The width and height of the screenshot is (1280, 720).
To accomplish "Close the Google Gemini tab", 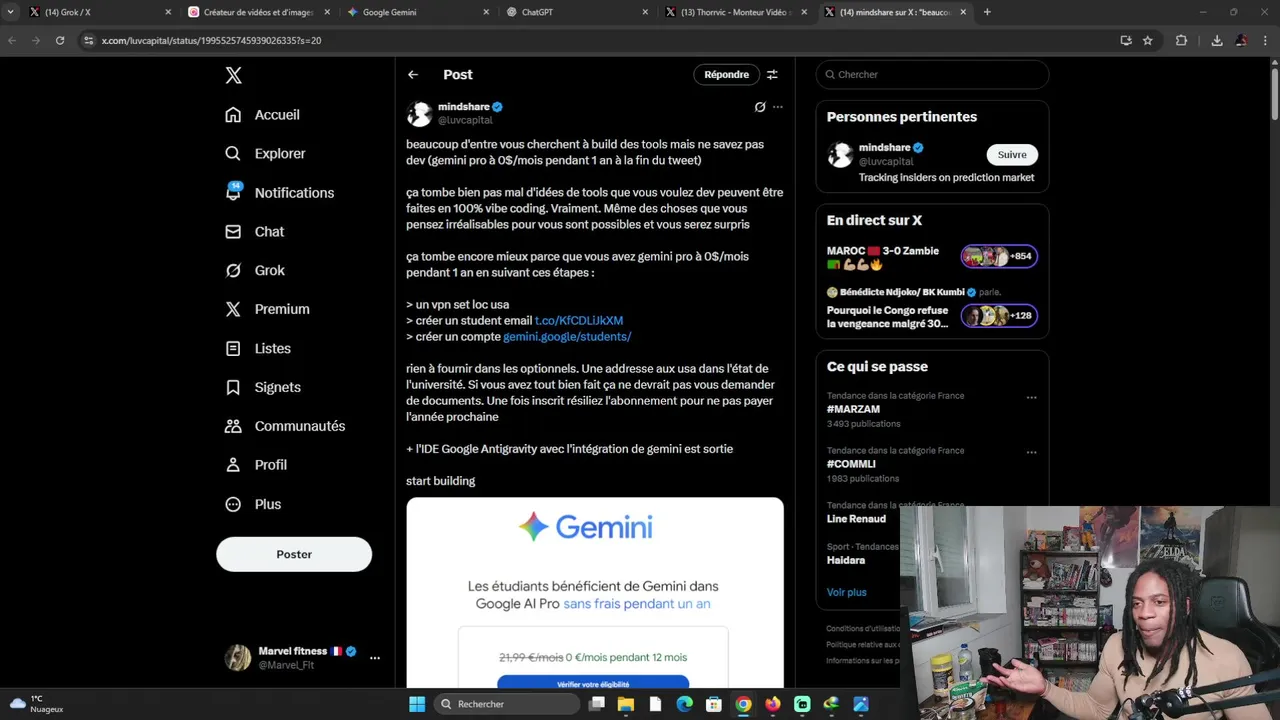I will click(486, 12).
